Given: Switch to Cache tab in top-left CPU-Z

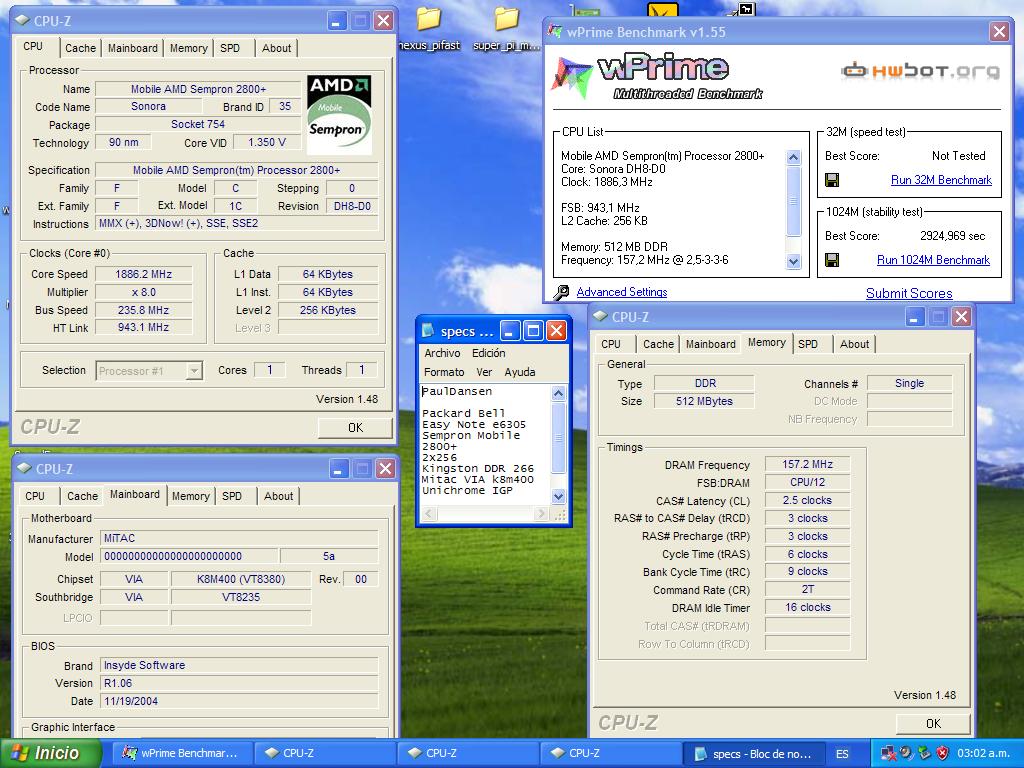Looking at the screenshot, I should 80,48.
